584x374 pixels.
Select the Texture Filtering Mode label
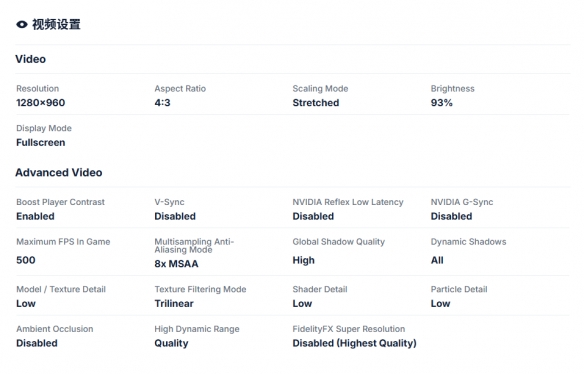point(200,289)
